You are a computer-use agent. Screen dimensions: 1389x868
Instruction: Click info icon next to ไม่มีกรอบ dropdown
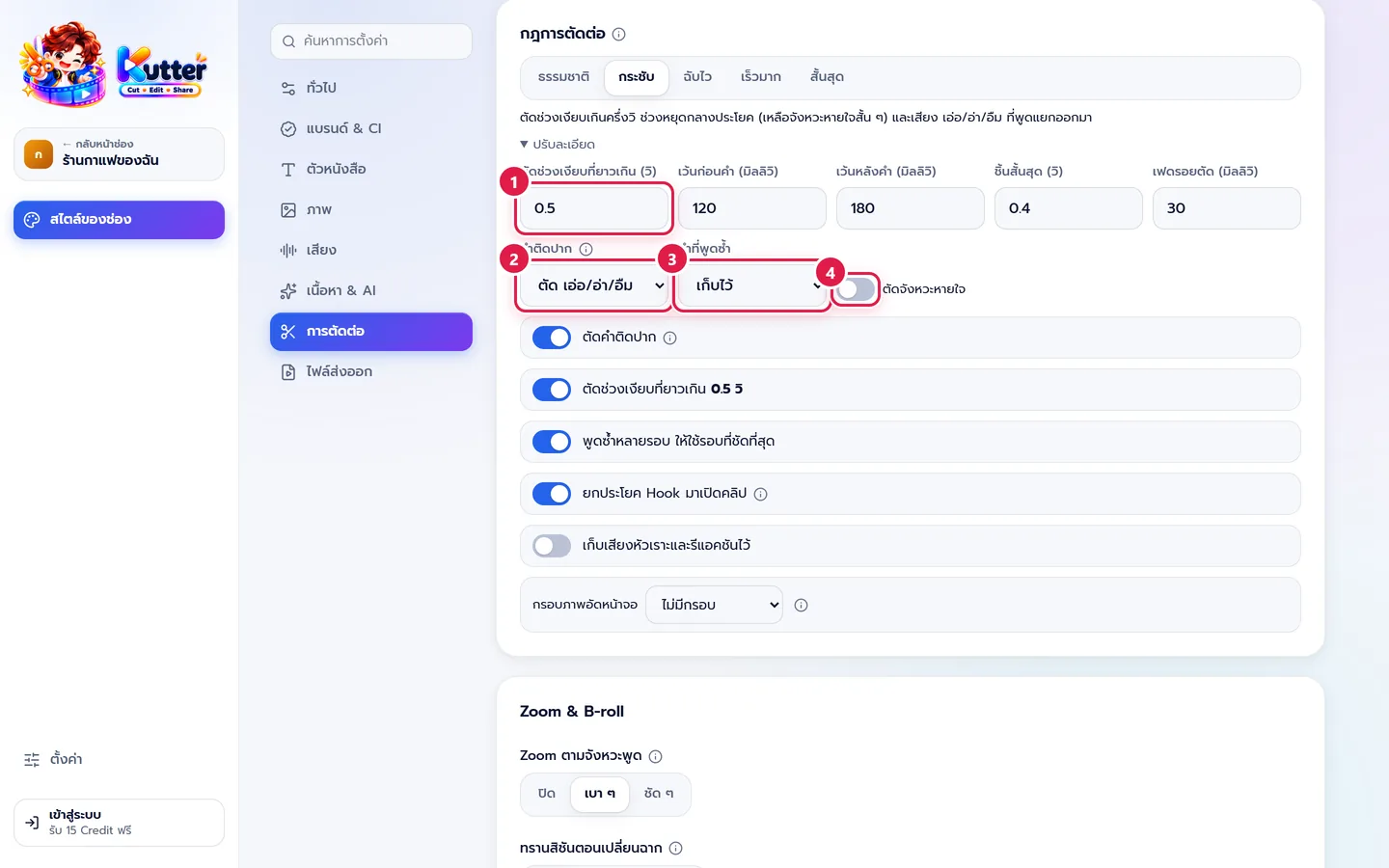tap(801, 605)
